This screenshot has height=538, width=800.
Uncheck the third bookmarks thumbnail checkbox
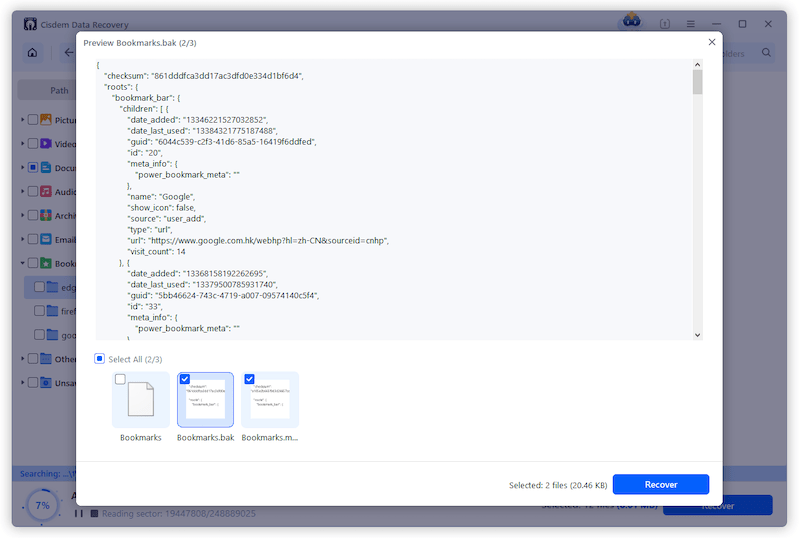click(249, 379)
